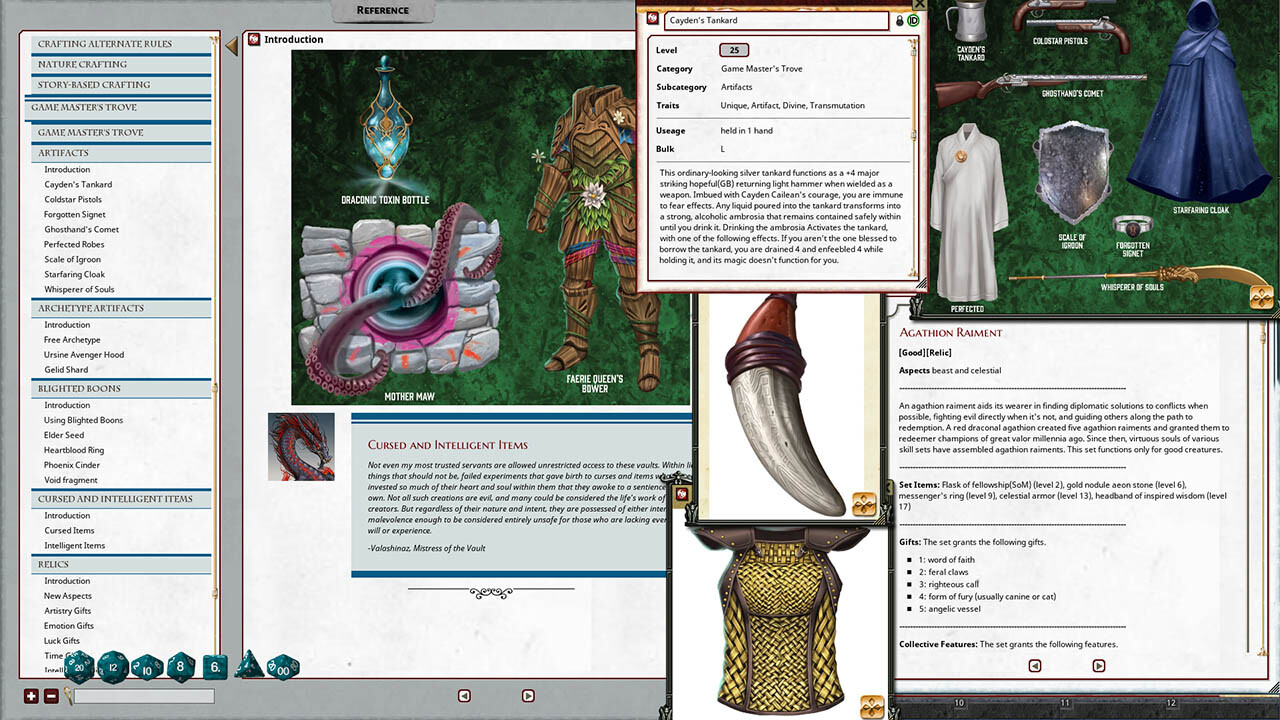Roll the d20 die

pos(80,667)
